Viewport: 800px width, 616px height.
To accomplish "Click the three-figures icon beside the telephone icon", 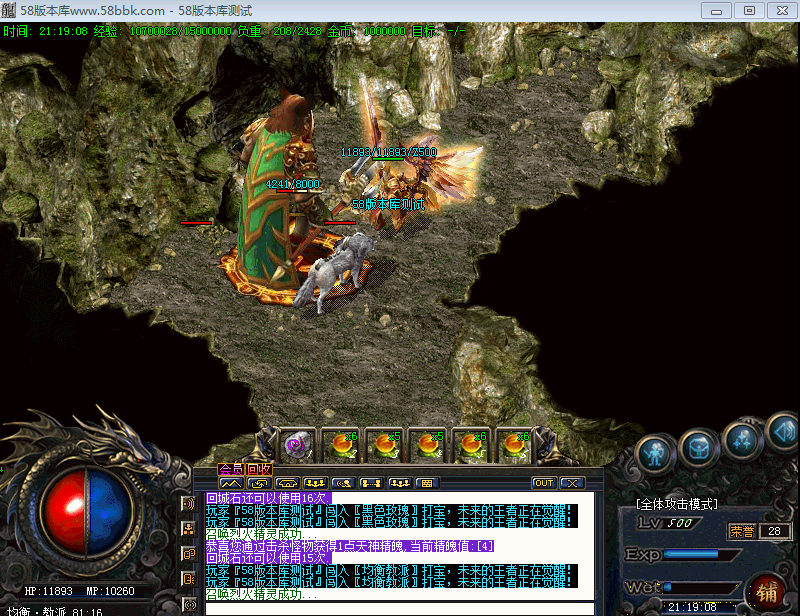I will pyautogui.click(x=315, y=483).
